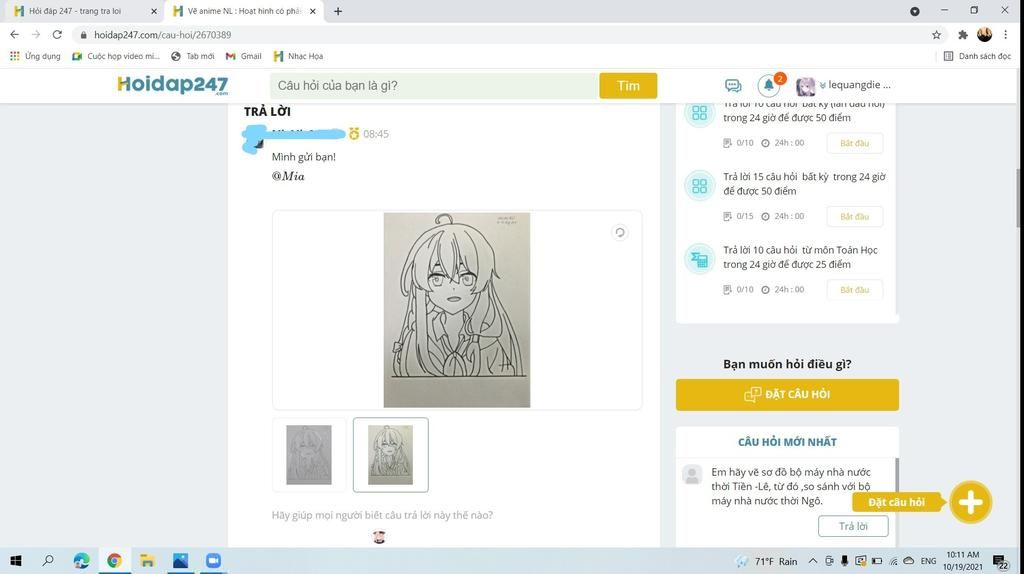
Task: Open the large anime drawing image
Action: pos(457,310)
